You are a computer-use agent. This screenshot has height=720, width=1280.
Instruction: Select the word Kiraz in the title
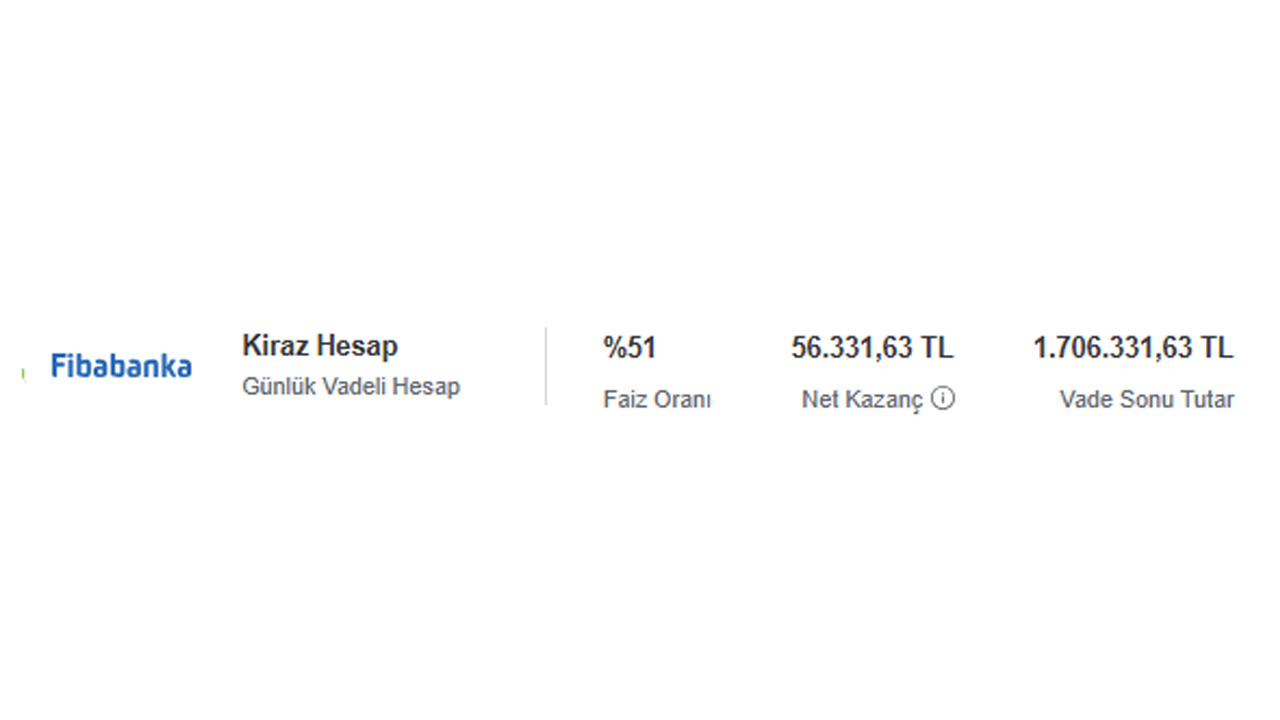coord(275,346)
